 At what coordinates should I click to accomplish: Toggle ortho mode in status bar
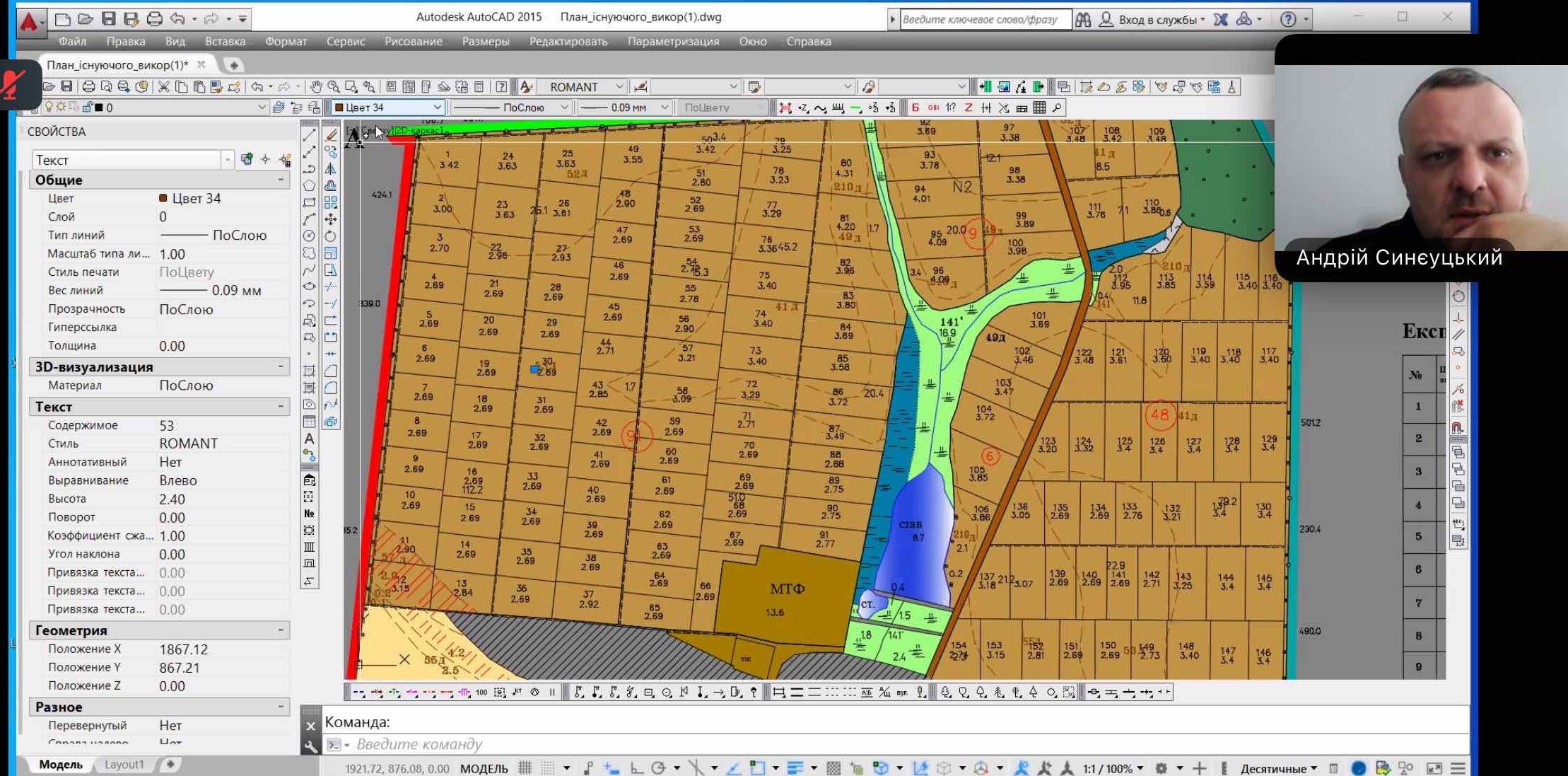tap(636, 768)
